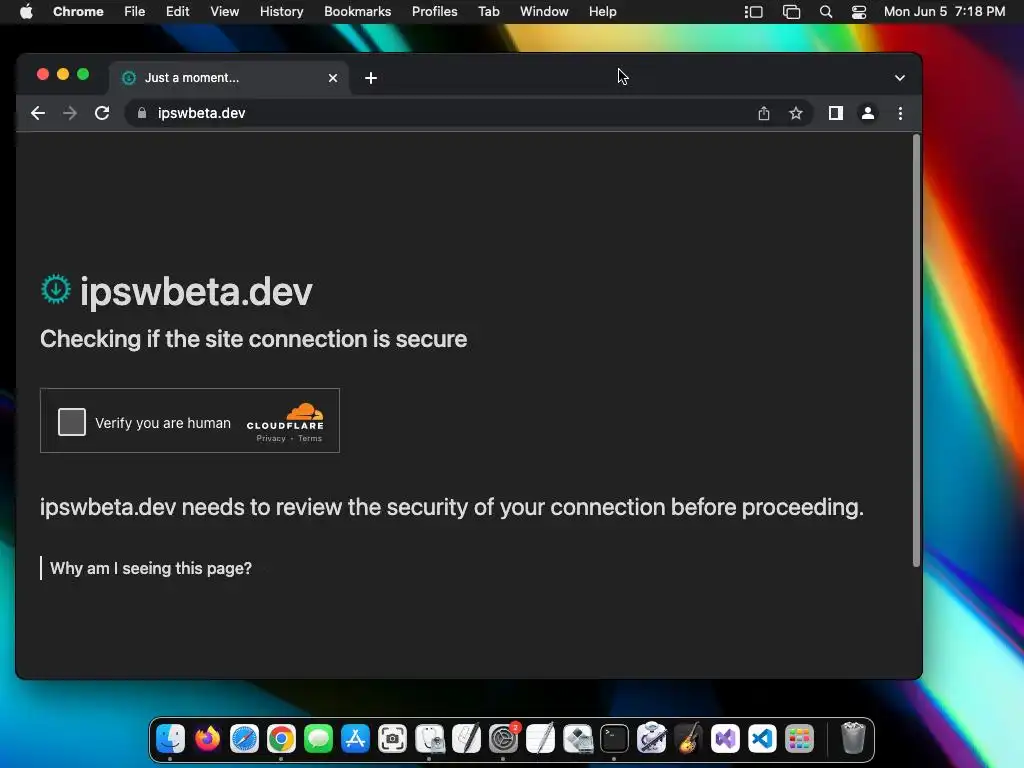Open GarageBand from the Dock

tap(688, 739)
